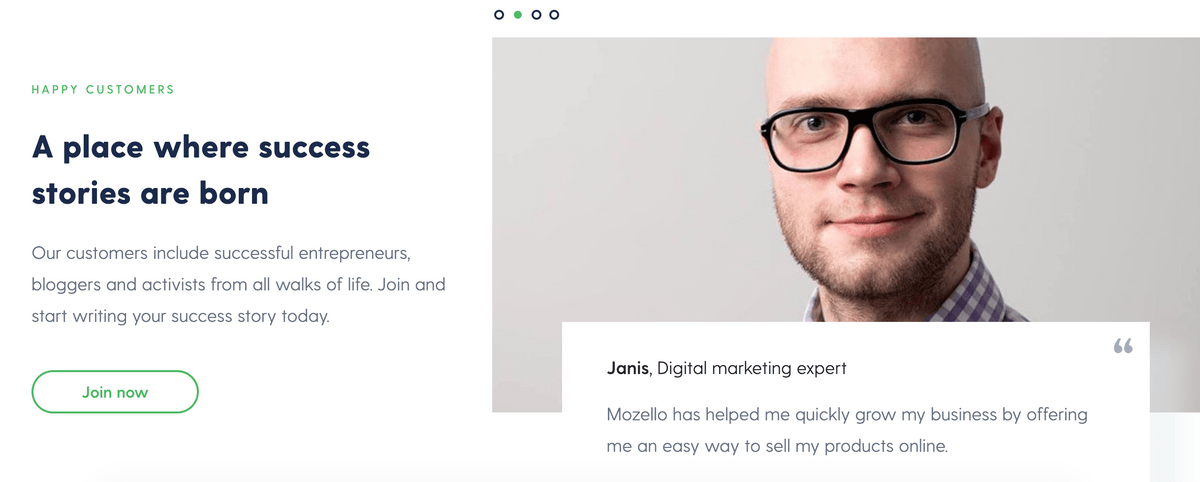Image resolution: width=1200 pixels, height=482 pixels.
Task: Click the bold name Janis
Action: point(629,368)
